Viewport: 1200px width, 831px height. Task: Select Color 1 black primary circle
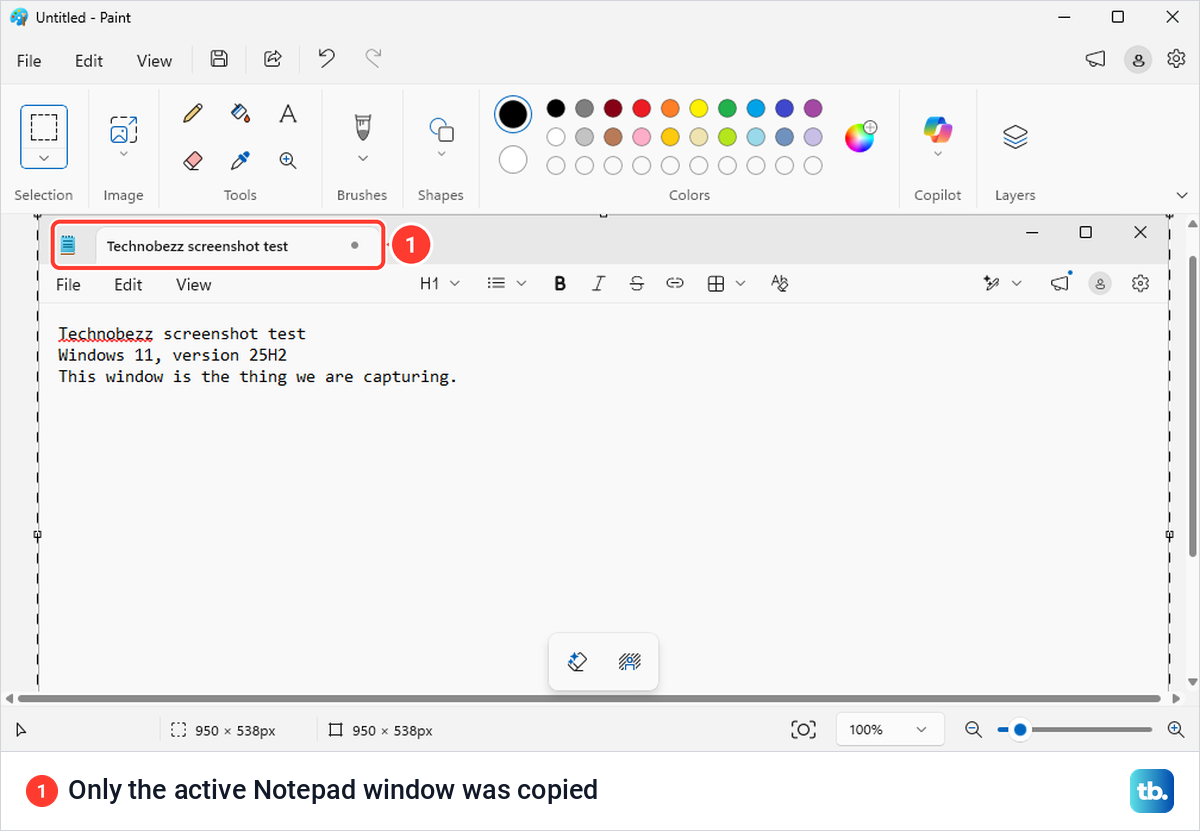pos(513,114)
